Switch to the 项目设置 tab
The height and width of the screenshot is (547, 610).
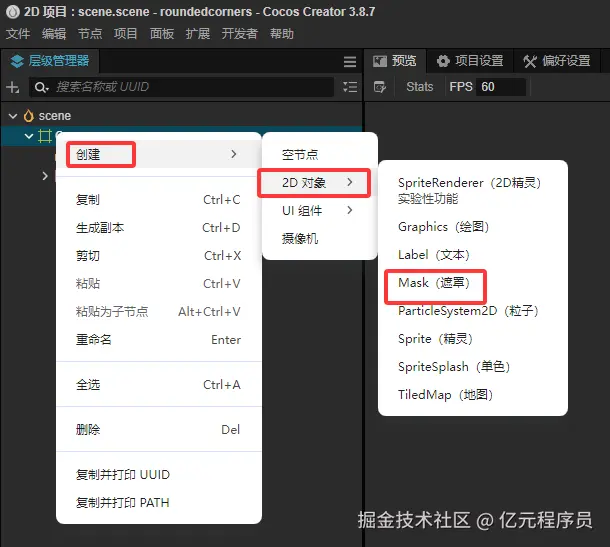click(x=470, y=61)
